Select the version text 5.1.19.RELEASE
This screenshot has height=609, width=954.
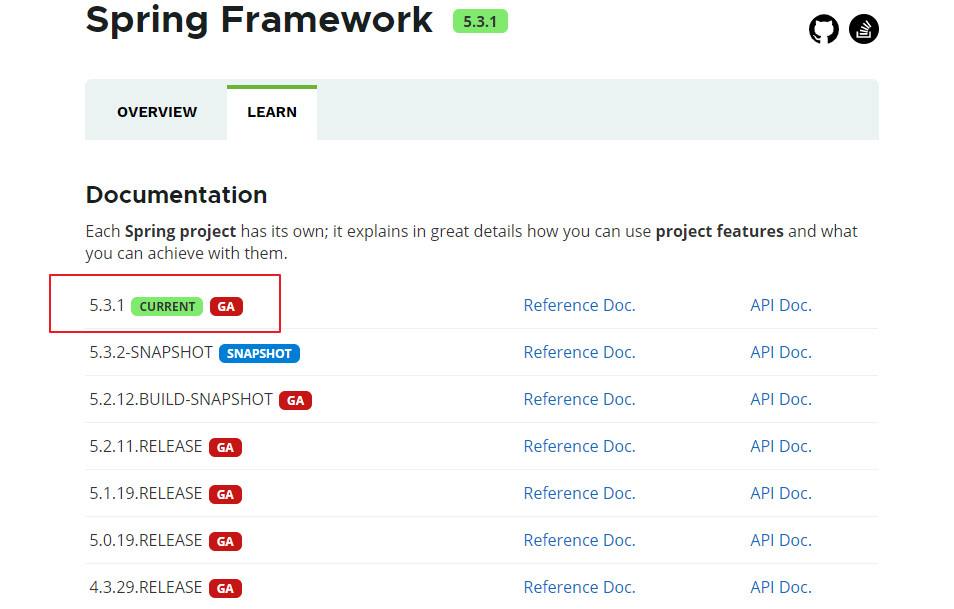point(145,493)
